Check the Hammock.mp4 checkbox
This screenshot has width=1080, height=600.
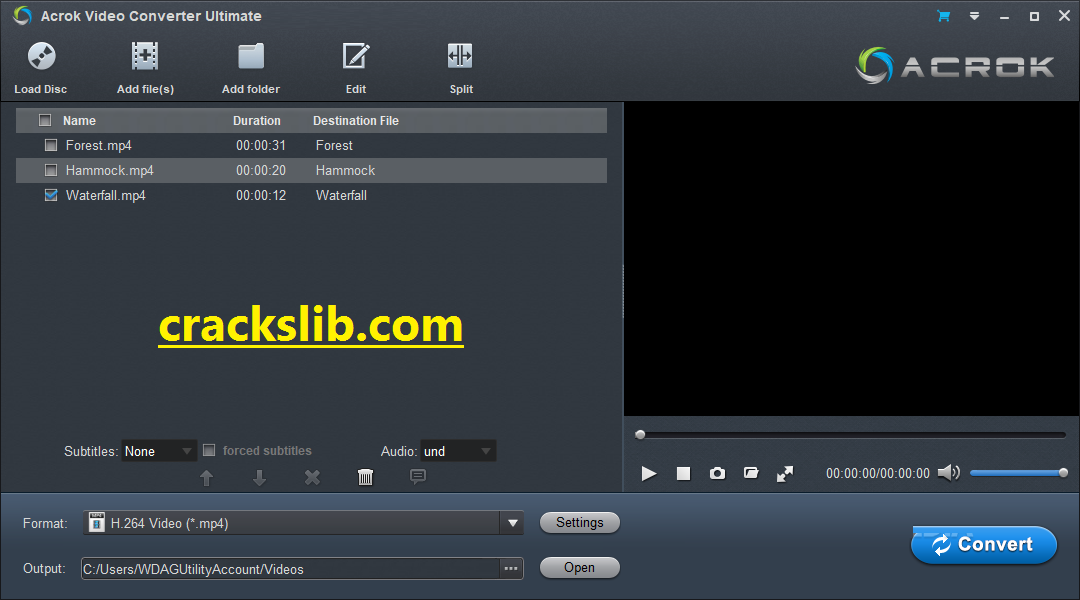pyautogui.click(x=50, y=170)
